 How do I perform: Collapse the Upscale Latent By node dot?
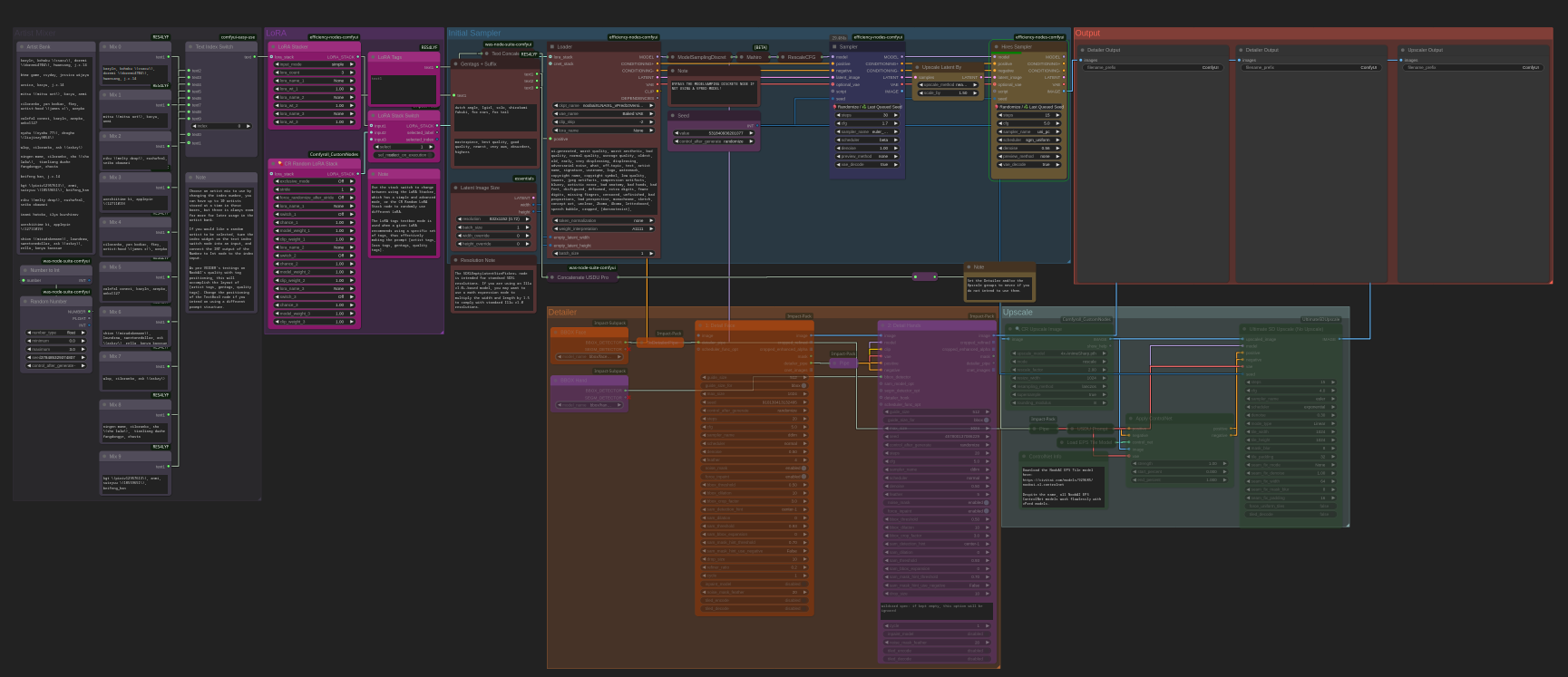(917, 67)
